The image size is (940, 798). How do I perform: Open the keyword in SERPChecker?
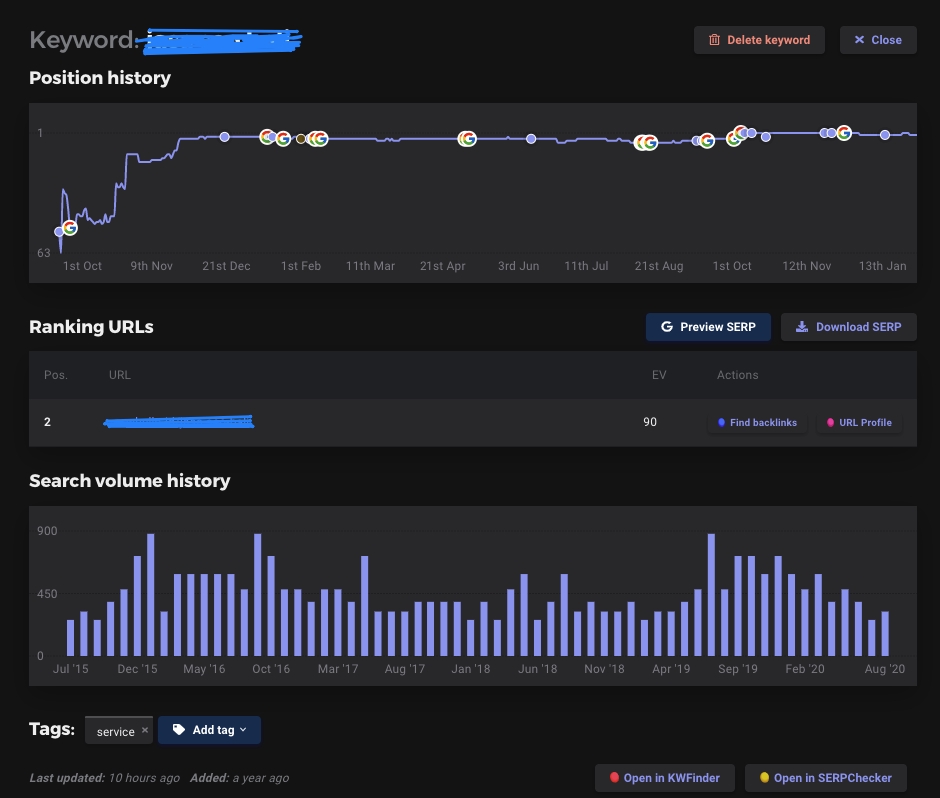tap(825, 777)
